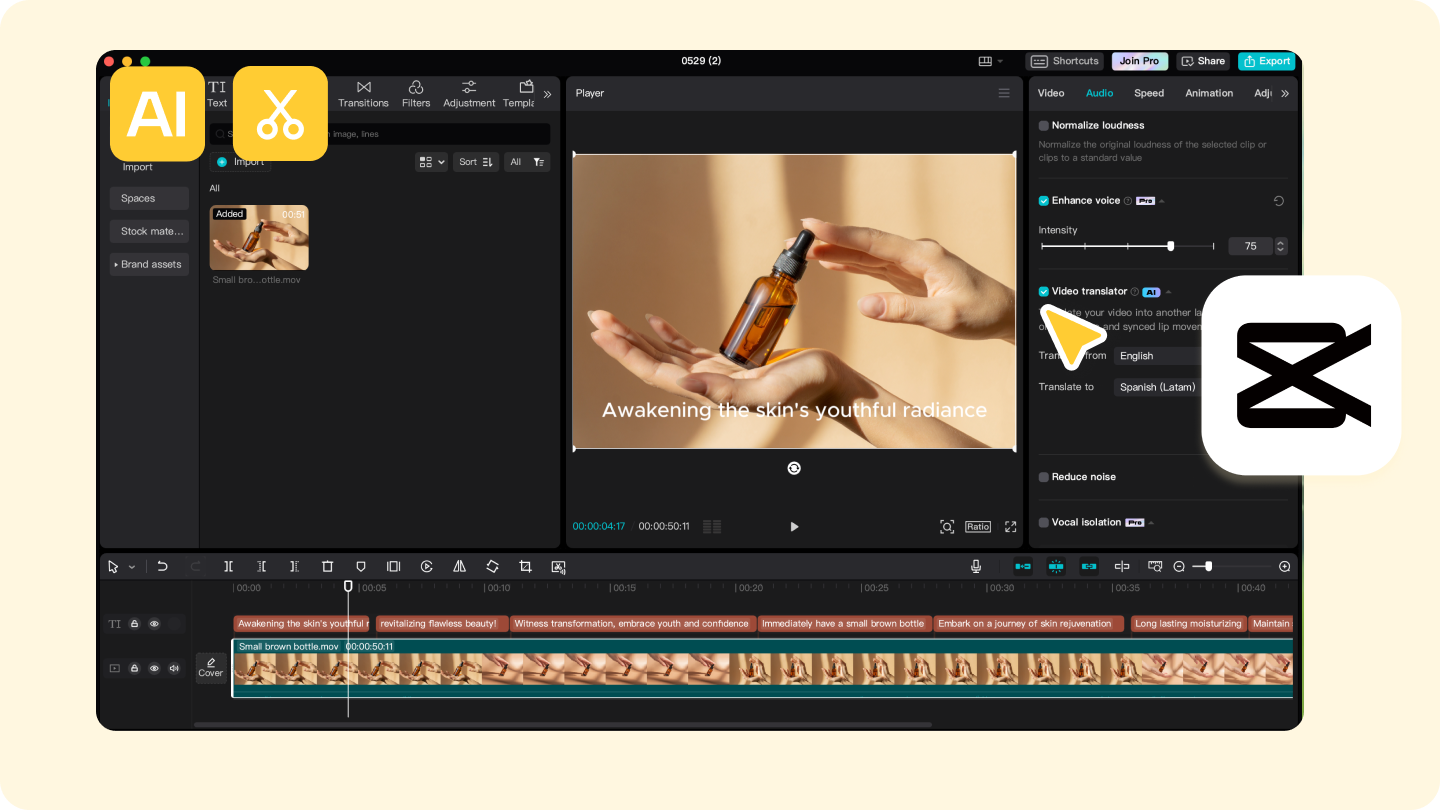Open the Video inspector tab
Screen dimensions: 1440x810
[1051, 93]
